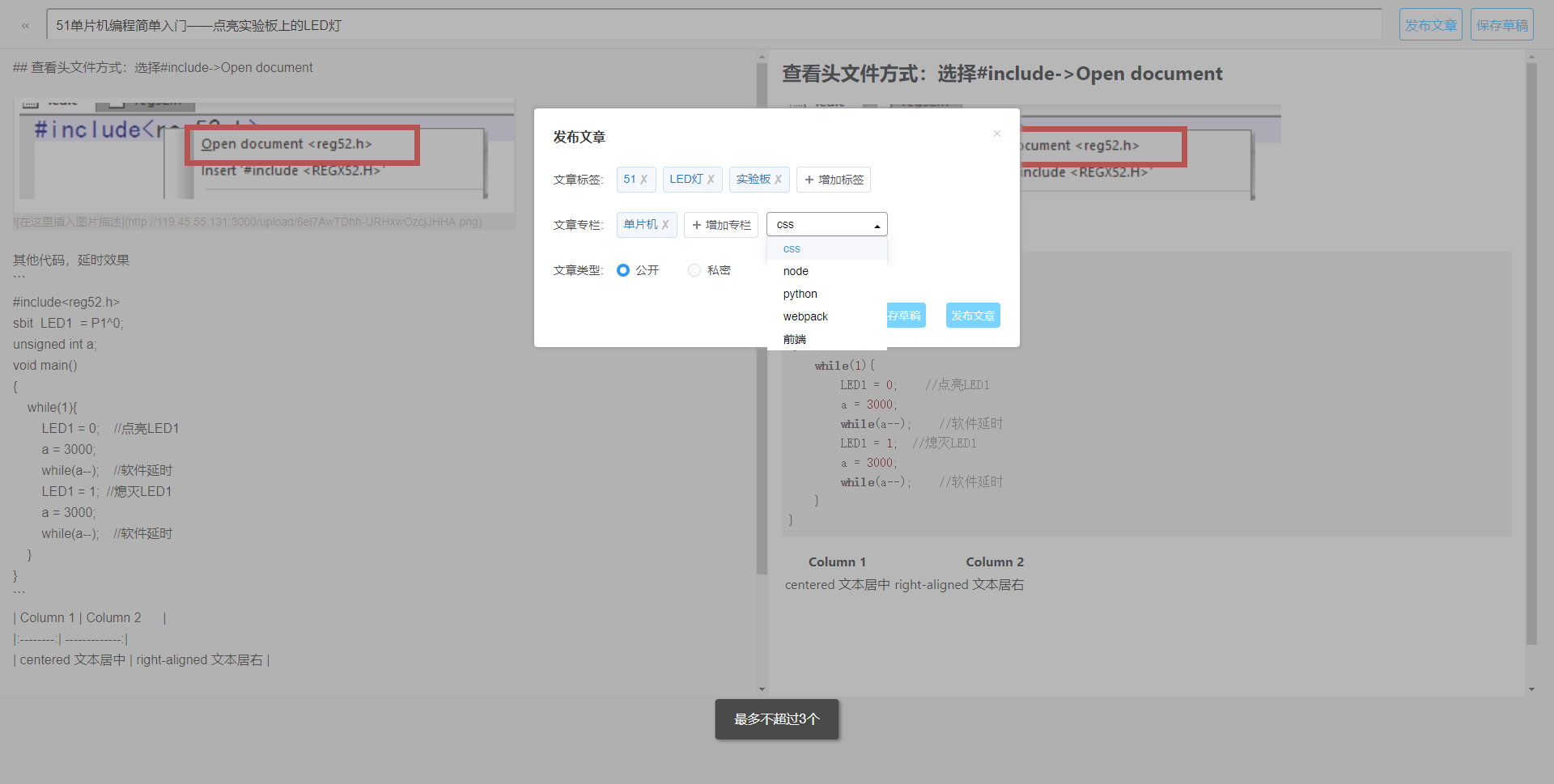
Task: Choose webpack option in dropdown list
Action: [827, 316]
